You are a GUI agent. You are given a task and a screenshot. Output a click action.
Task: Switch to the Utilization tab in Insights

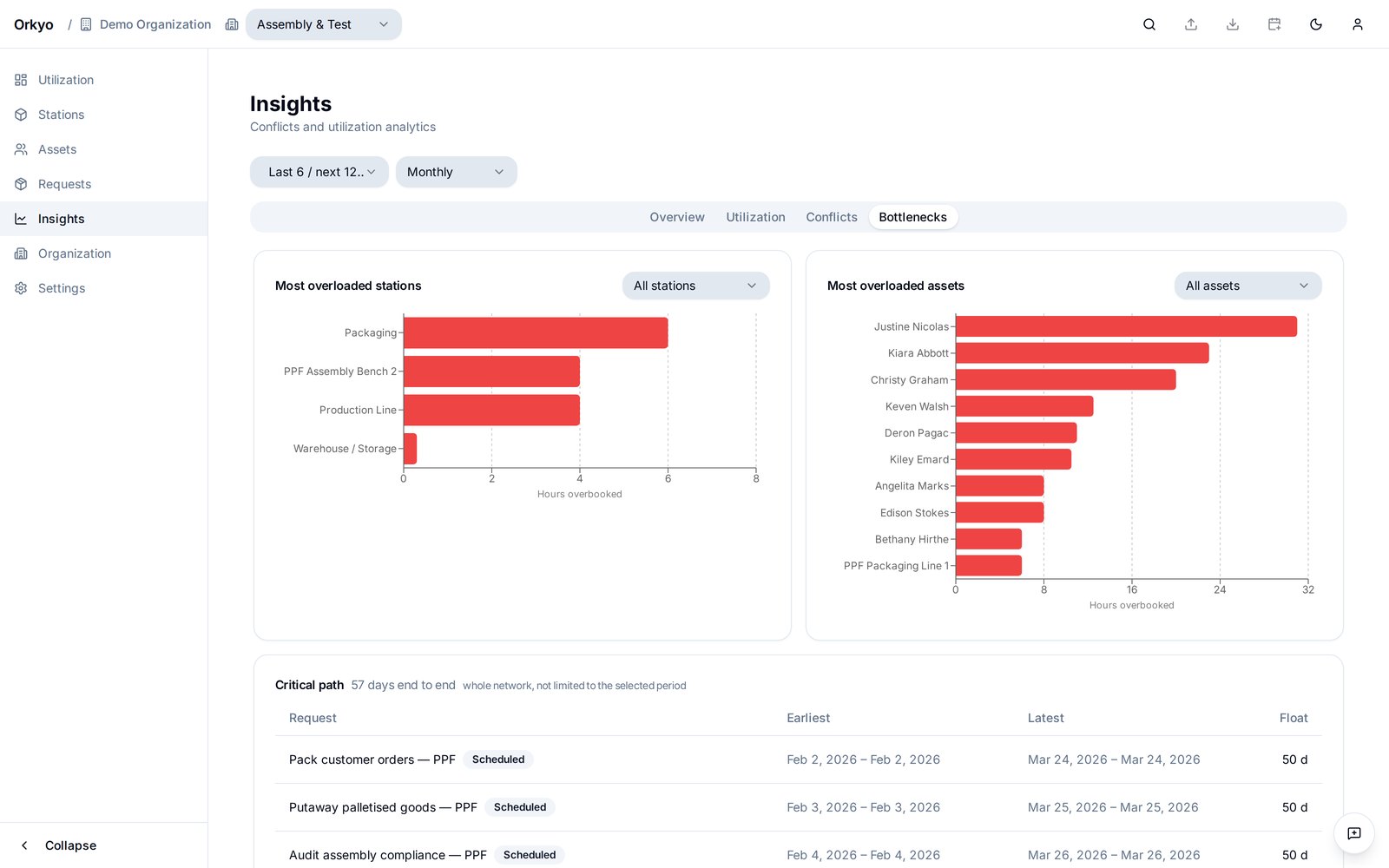755,217
